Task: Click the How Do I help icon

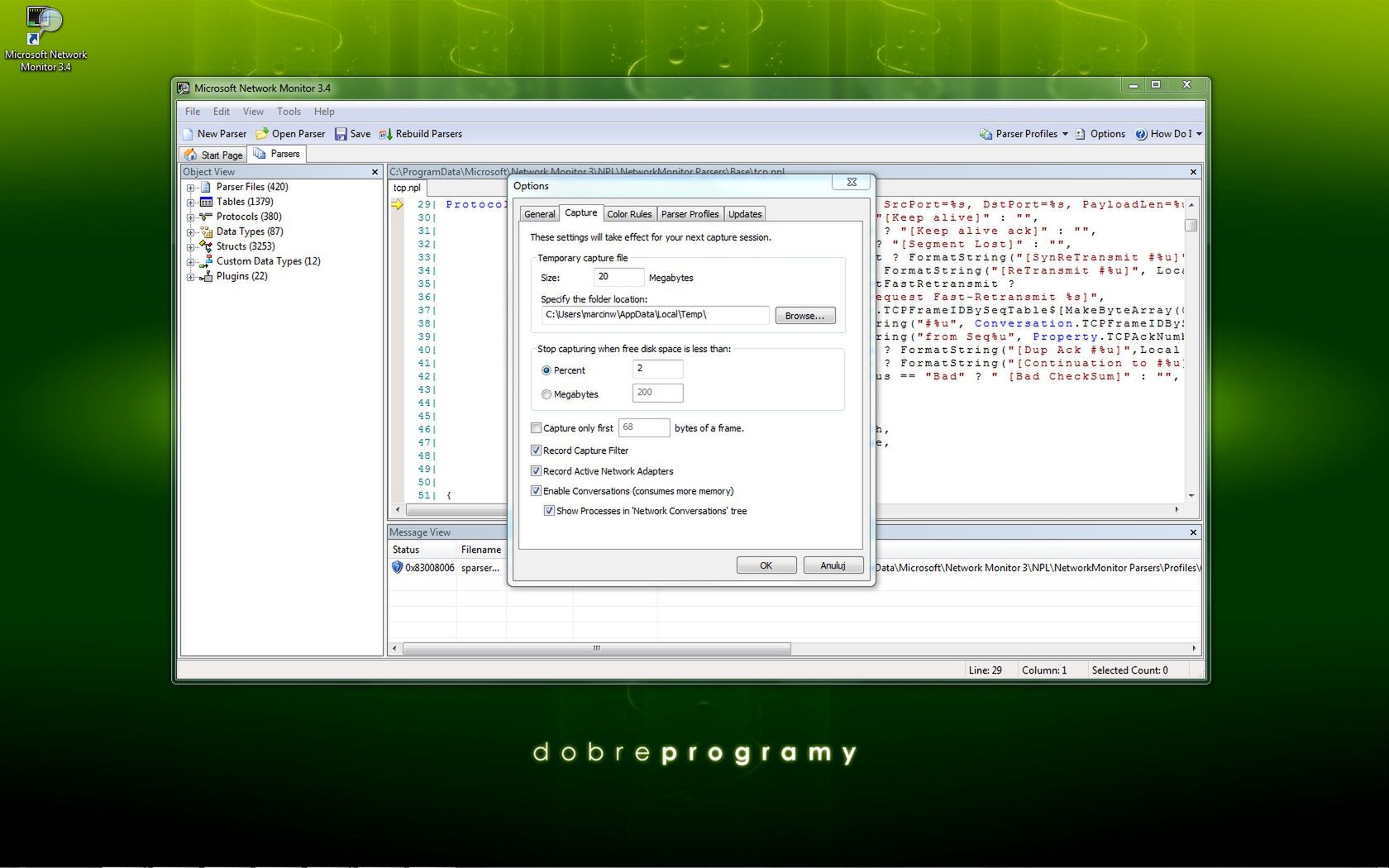Action: point(1141,134)
